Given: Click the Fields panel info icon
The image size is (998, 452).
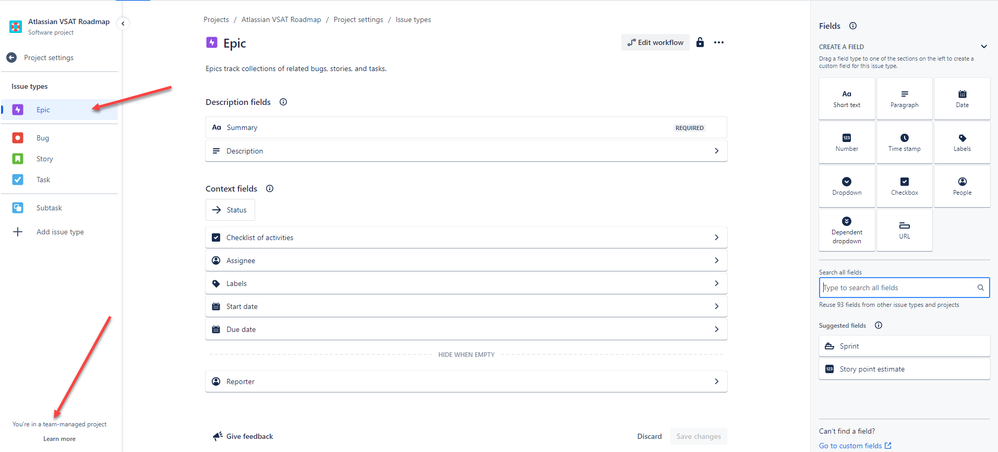Looking at the screenshot, I should point(853,26).
